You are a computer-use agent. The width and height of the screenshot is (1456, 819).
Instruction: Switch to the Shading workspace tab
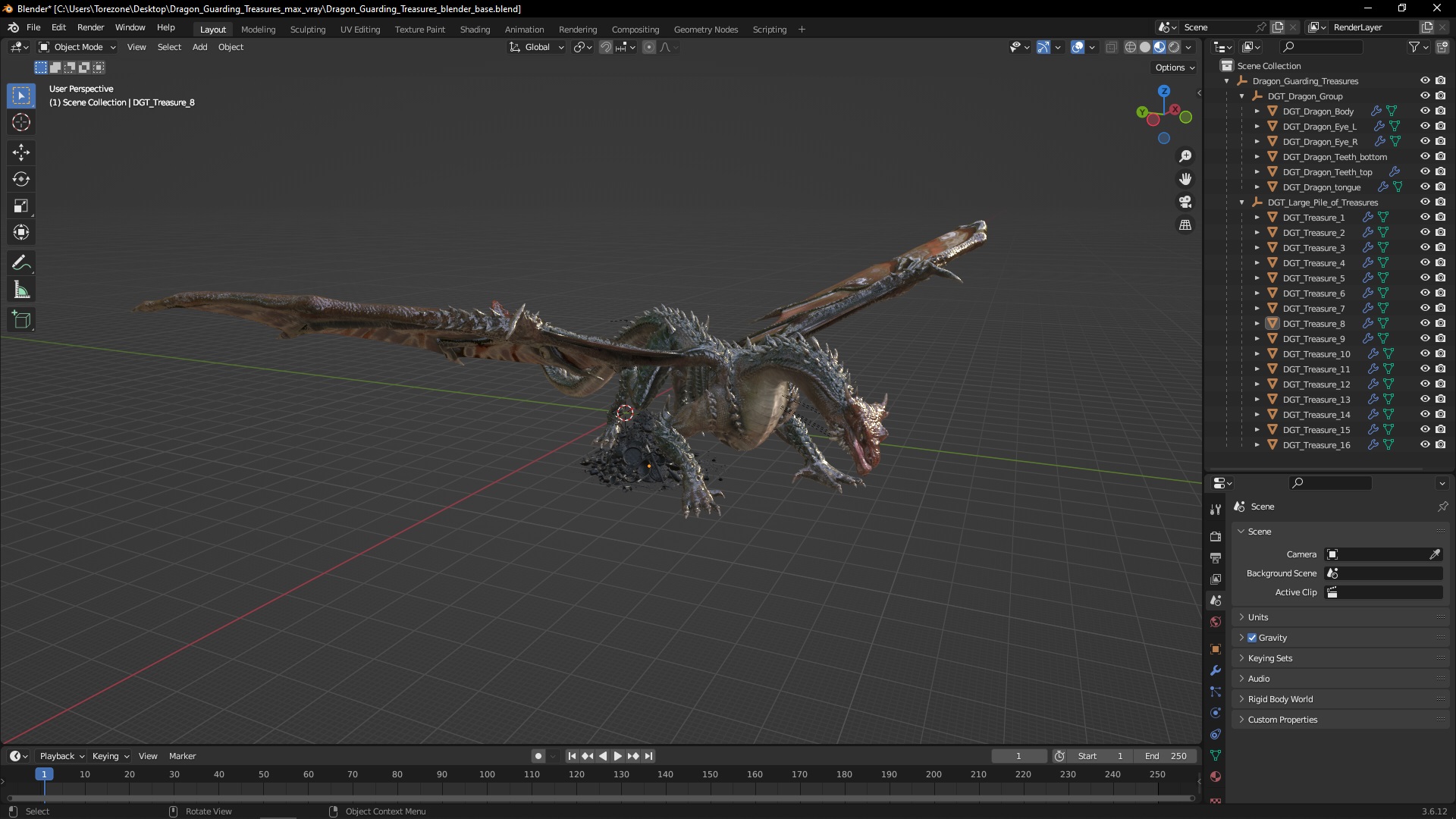tap(475, 30)
